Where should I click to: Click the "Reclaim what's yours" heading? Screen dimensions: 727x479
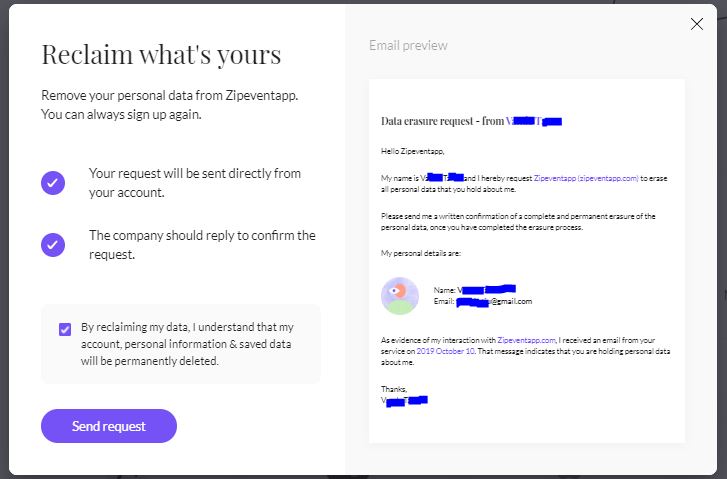click(x=161, y=55)
